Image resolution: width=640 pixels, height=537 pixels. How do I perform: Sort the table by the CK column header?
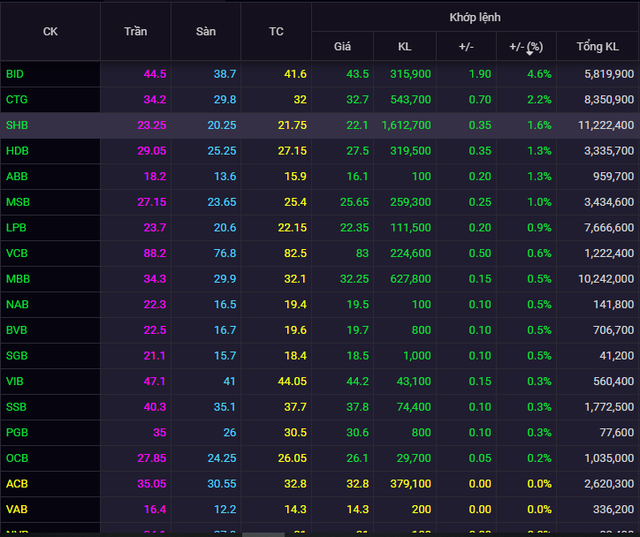(50, 31)
